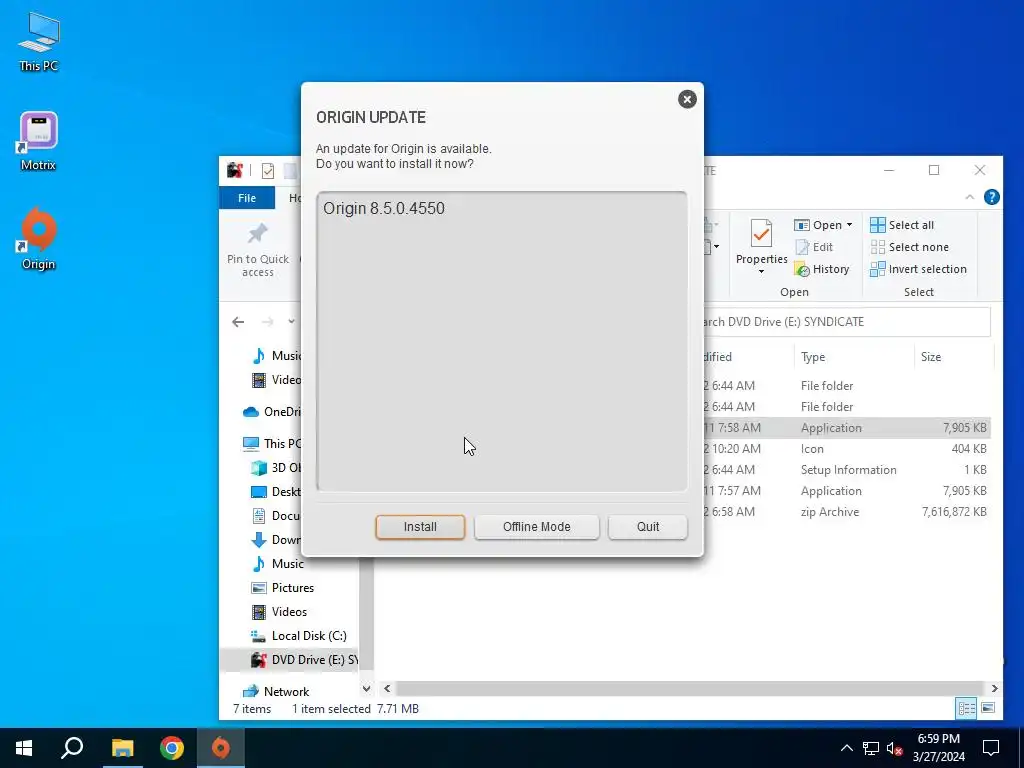This screenshot has width=1024, height=768.
Task: Click Edit in the Open group
Action: coord(814,247)
